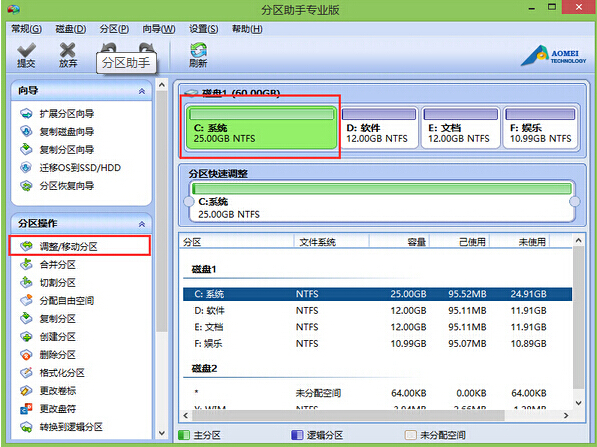Launch 迁移OS到SSD/HDD wizard

[x=80, y=168]
